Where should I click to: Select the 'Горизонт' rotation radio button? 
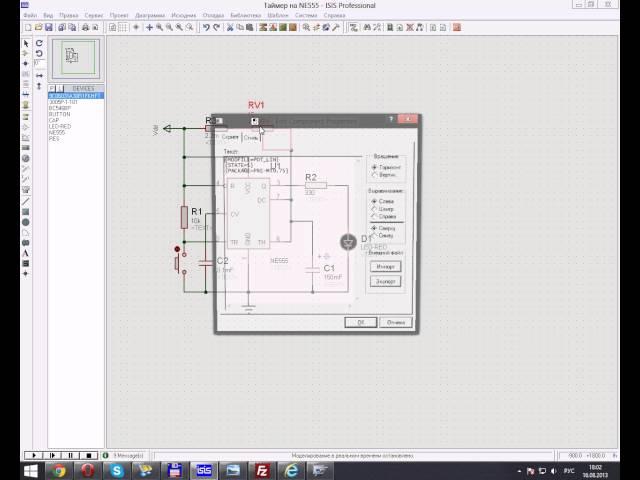tap(374, 167)
